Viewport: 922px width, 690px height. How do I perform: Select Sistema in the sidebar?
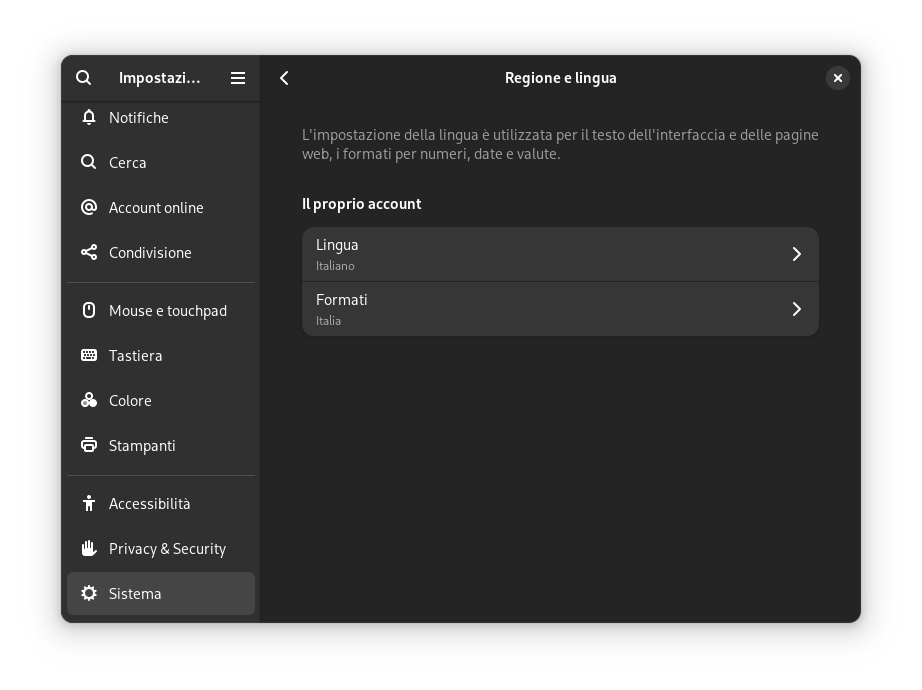pos(161,594)
